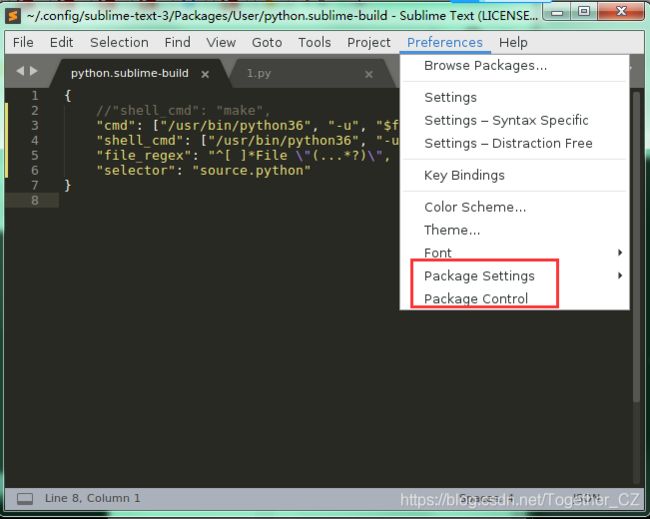Collapse the Preferences menu
The height and width of the screenshot is (519, 650).
[x=445, y=43]
